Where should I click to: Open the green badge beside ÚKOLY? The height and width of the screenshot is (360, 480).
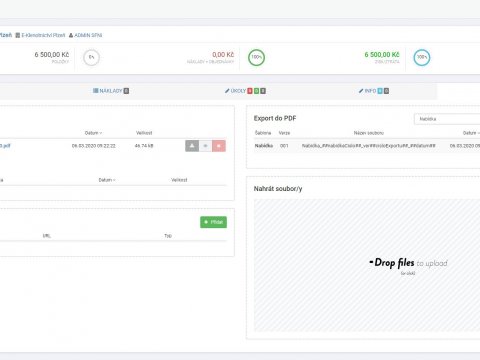pos(257,91)
